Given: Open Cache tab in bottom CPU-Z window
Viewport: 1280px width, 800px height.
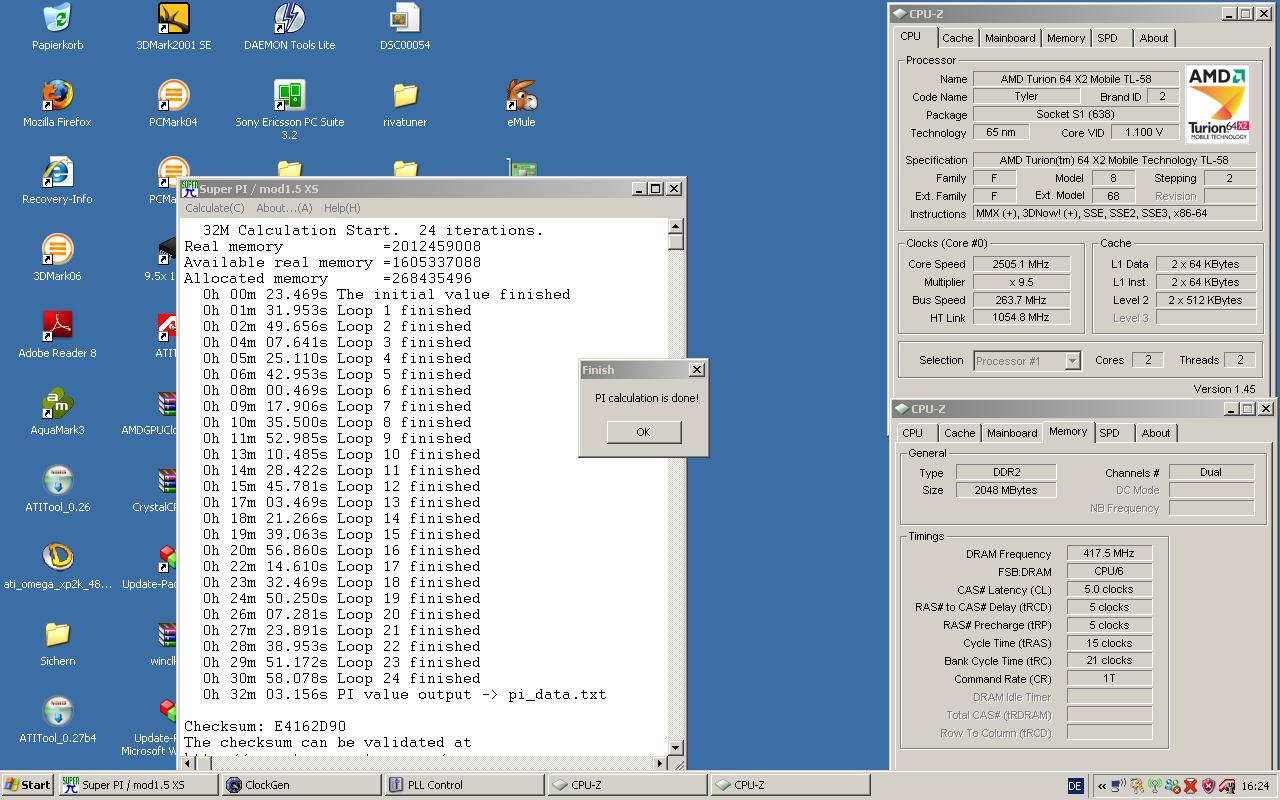Looking at the screenshot, I should (960, 433).
